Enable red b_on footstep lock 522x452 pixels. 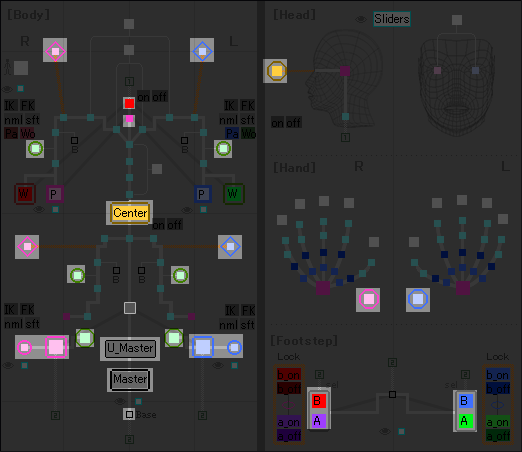click(289, 375)
